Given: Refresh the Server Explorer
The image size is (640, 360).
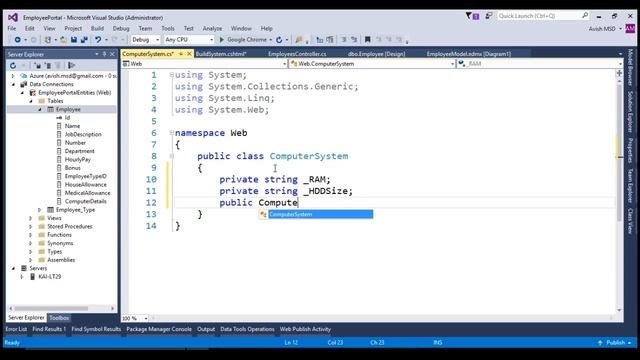Looking at the screenshot, I should pyautogui.click(x=13, y=65).
